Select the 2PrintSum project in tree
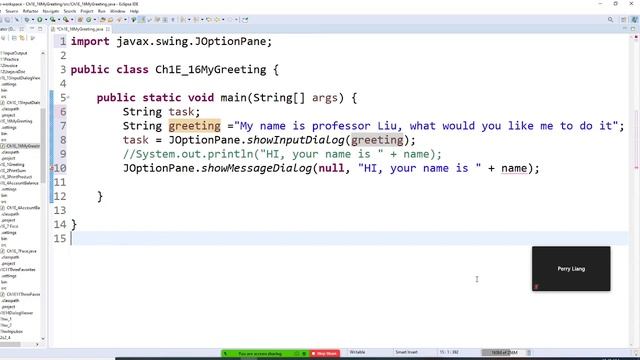Image resolution: width=640 pixels, height=360 pixels. click(14, 171)
